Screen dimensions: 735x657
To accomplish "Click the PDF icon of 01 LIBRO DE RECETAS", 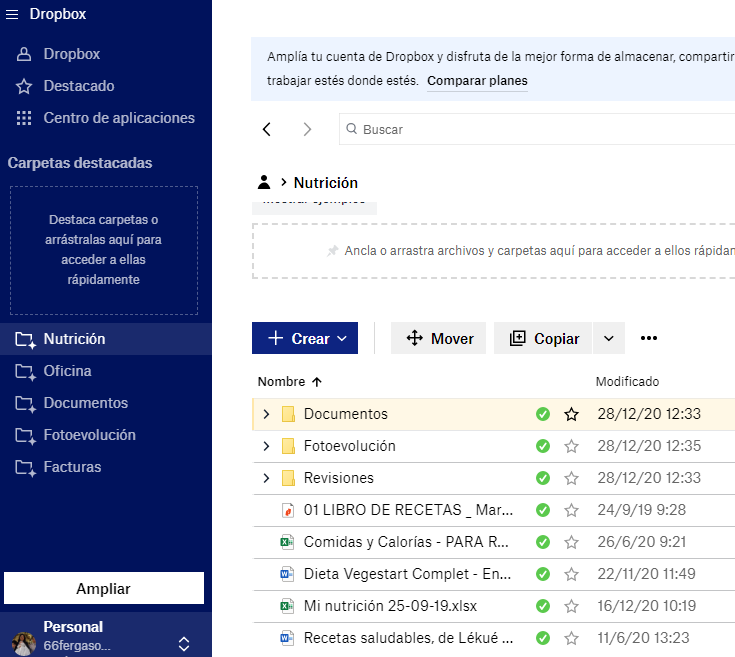I will pos(287,510).
